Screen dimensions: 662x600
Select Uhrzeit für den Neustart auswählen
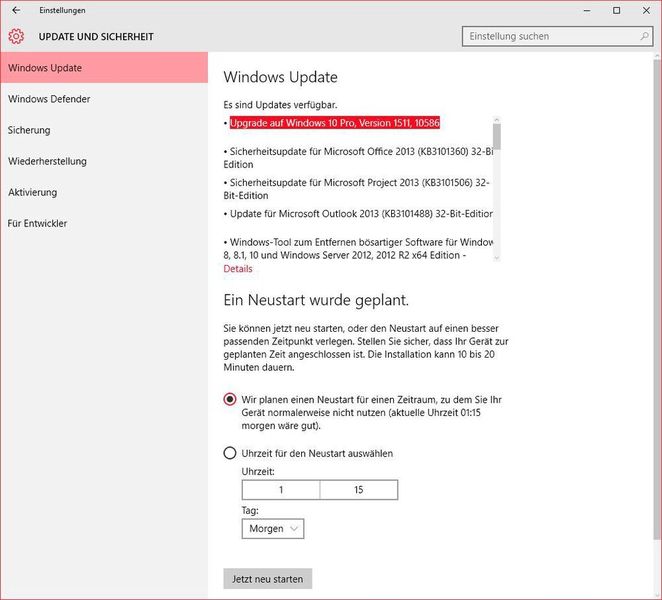coord(230,453)
